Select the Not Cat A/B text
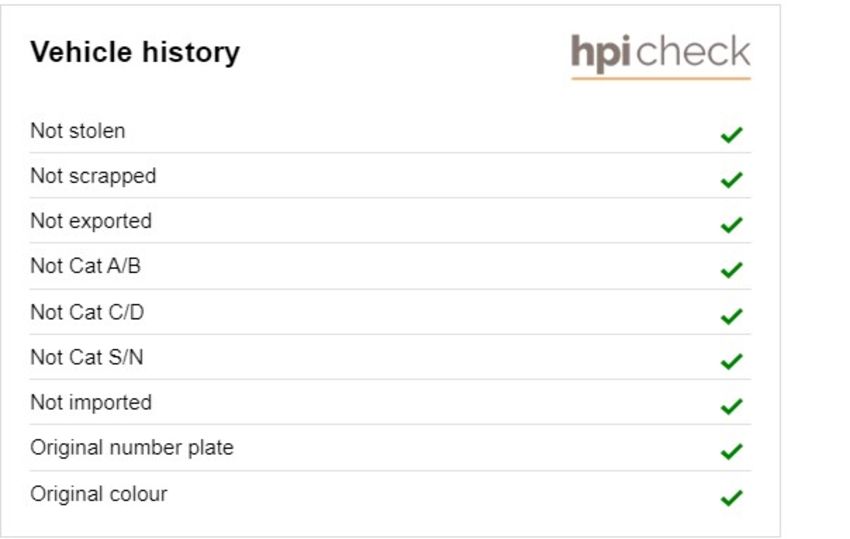The height and width of the screenshot is (539, 850). (x=86, y=266)
